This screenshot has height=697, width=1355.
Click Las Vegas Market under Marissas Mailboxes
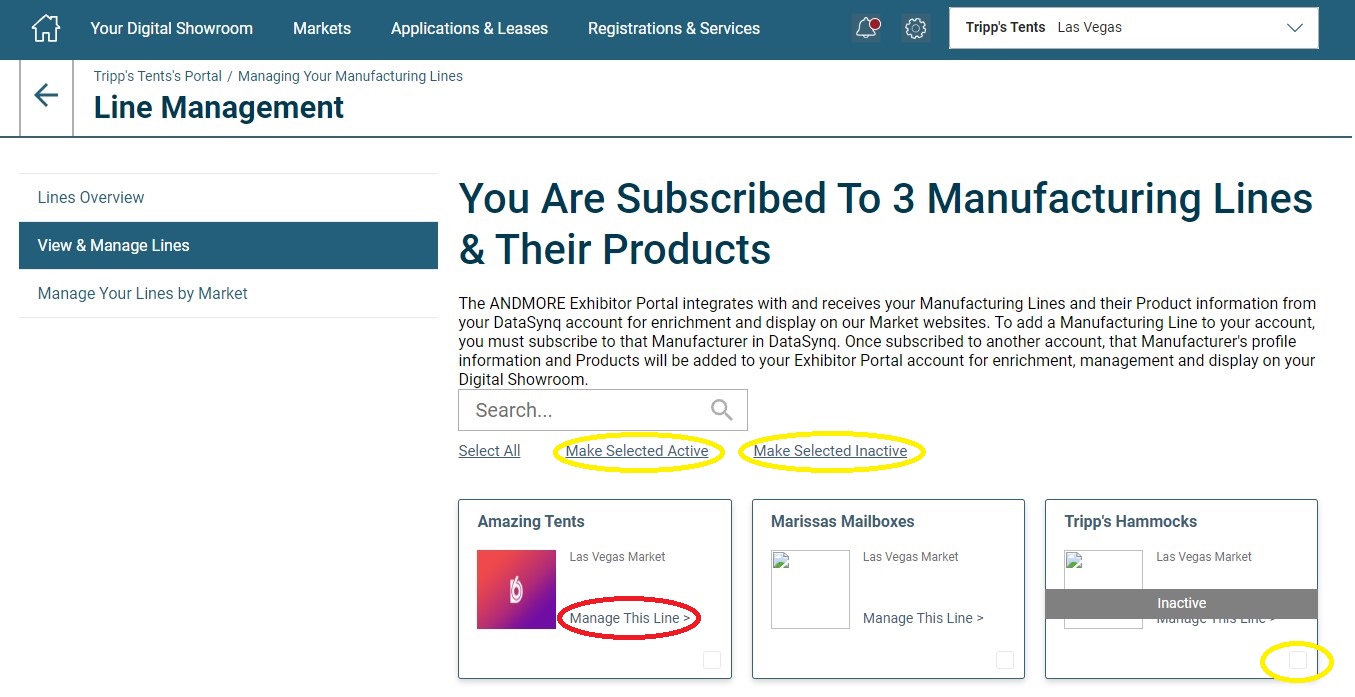click(x=910, y=557)
